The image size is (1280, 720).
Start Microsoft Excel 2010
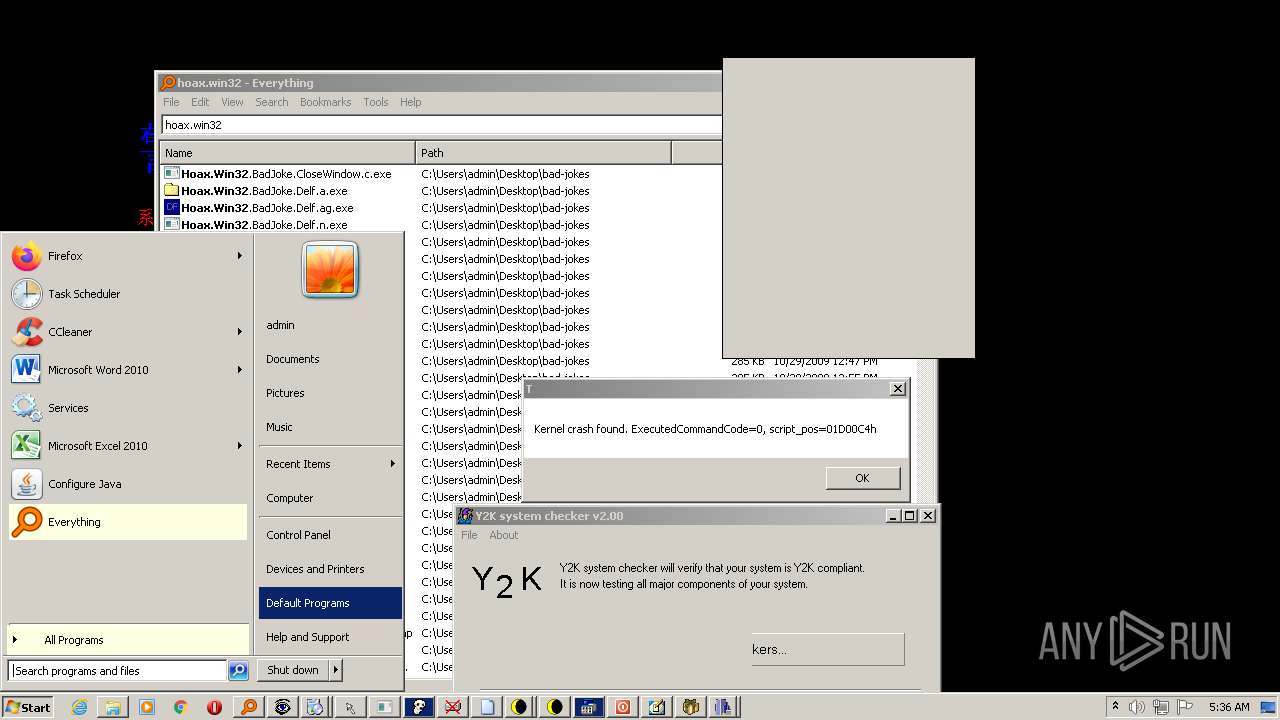[x=127, y=446]
